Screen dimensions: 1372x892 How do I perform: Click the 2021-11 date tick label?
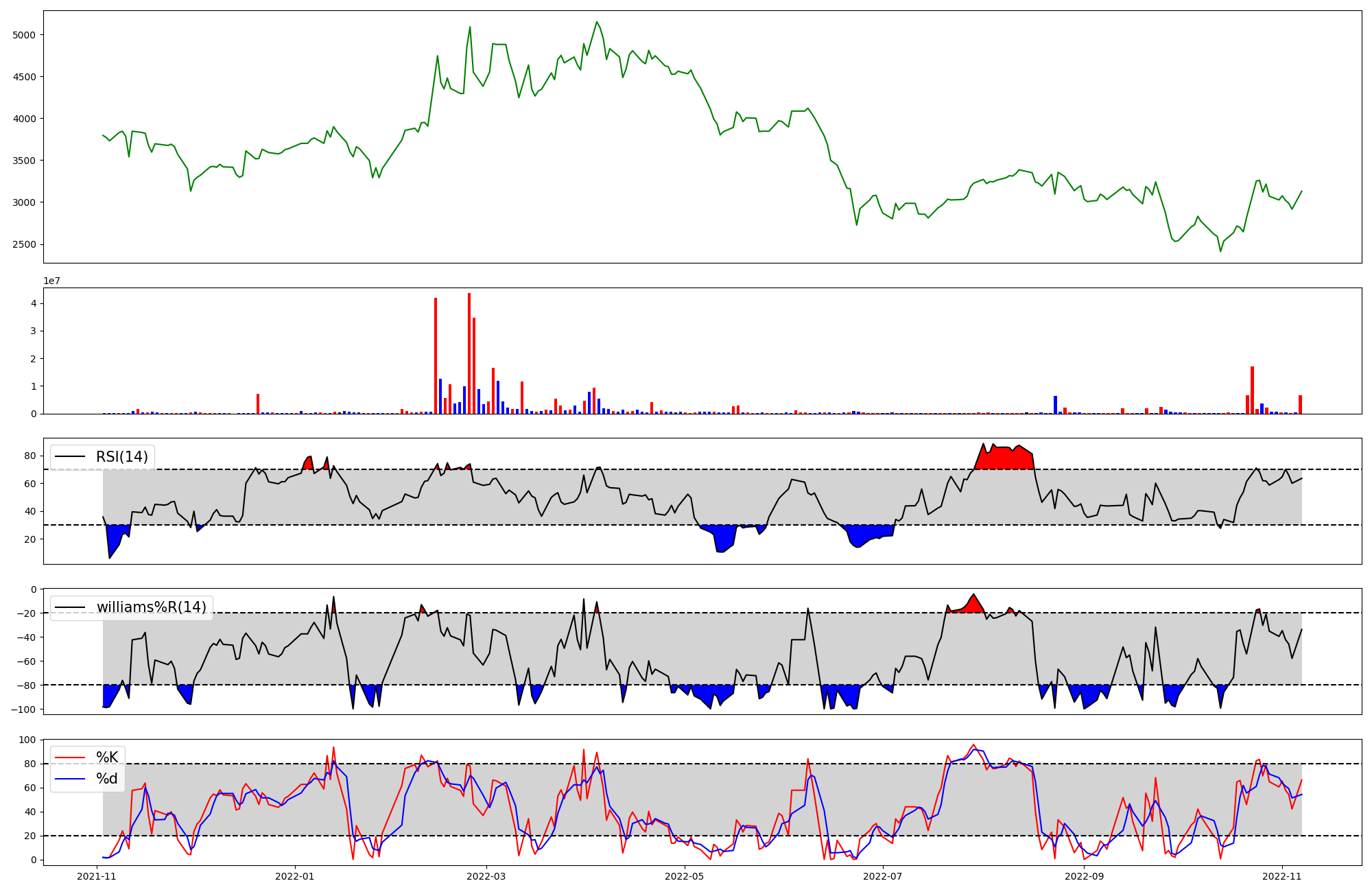[97, 876]
